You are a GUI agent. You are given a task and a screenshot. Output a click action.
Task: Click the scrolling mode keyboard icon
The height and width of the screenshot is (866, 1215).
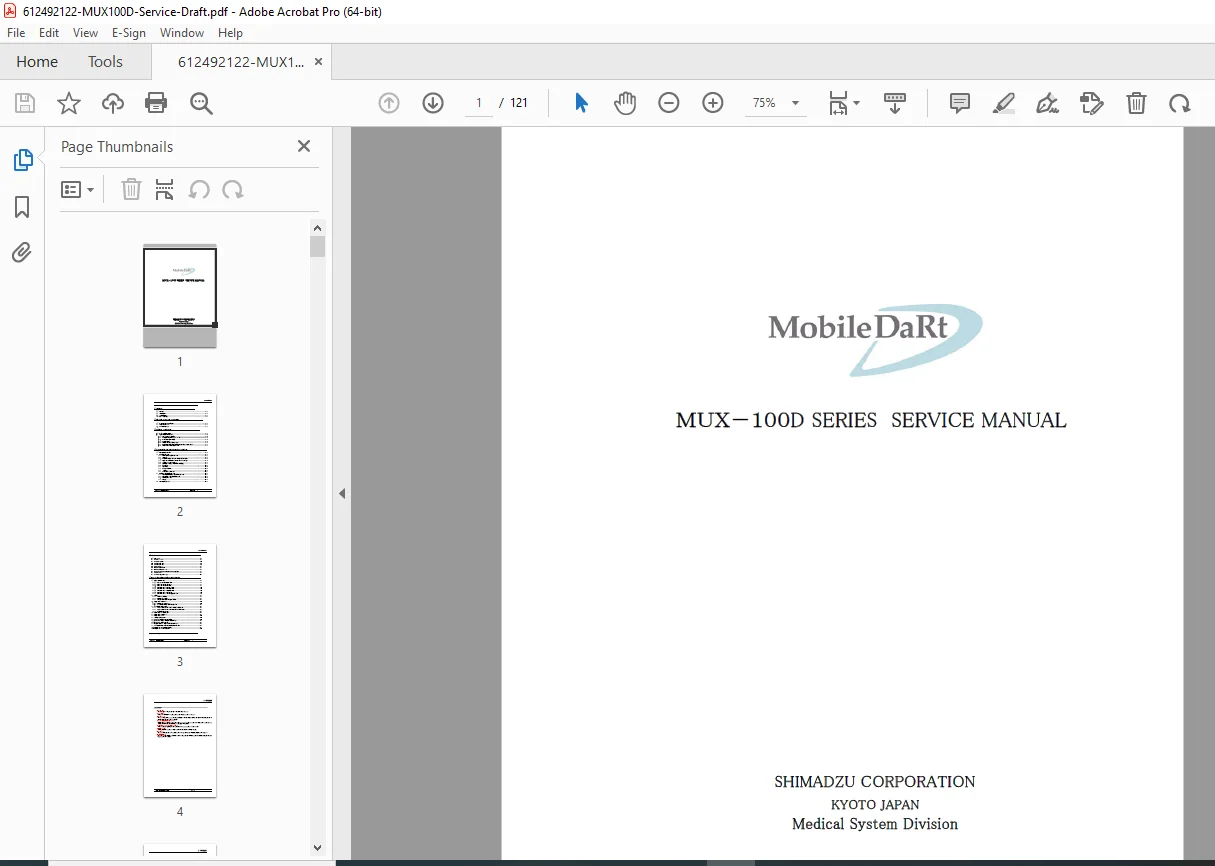[x=895, y=103]
